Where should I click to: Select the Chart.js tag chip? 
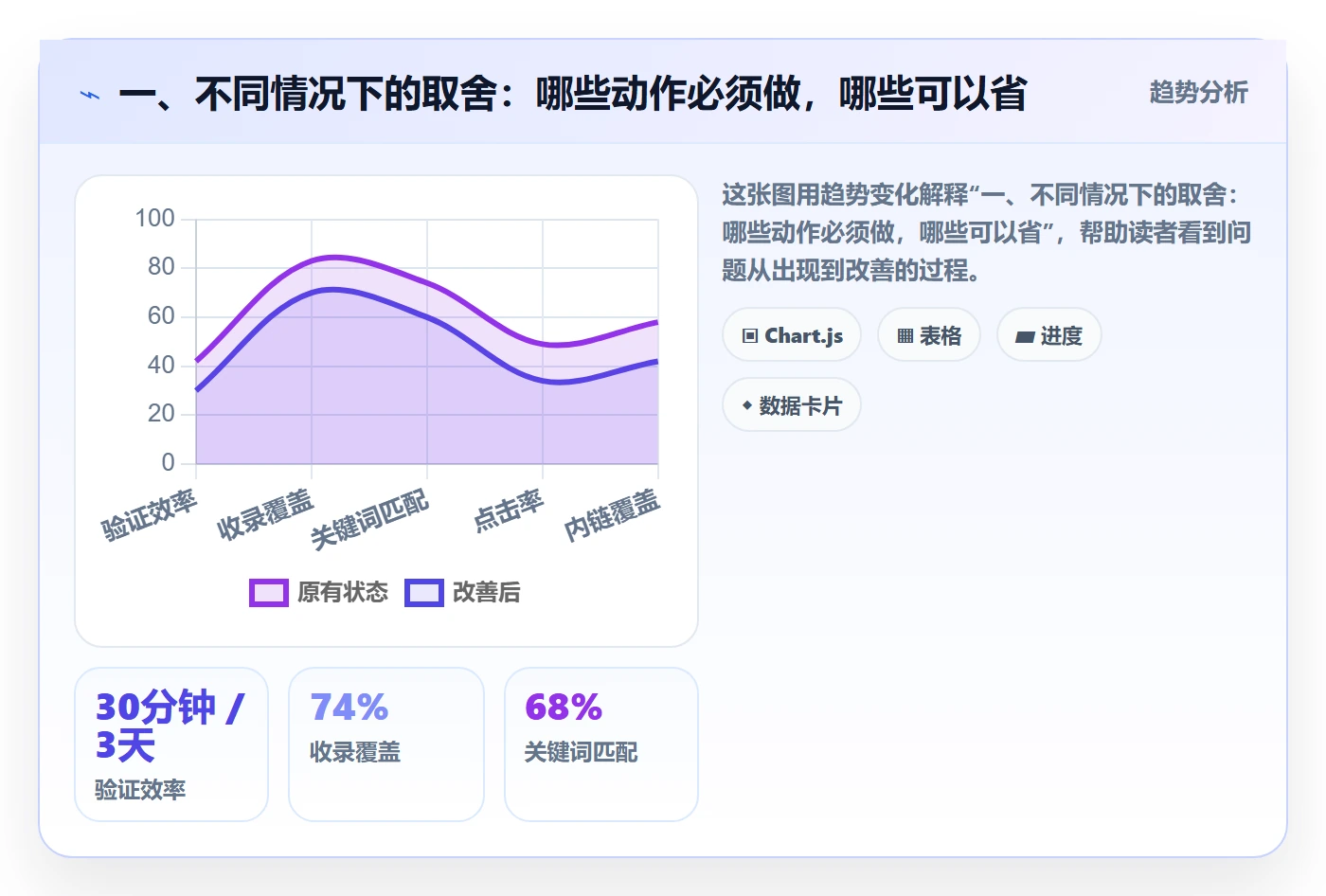pos(792,335)
